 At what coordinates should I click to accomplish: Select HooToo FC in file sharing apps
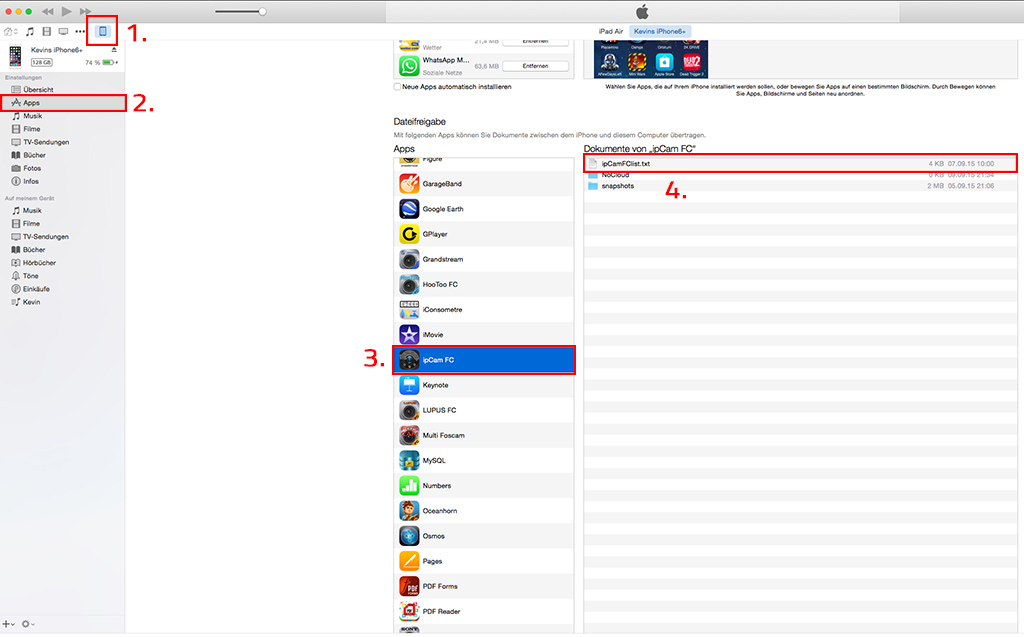(x=484, y=284)
